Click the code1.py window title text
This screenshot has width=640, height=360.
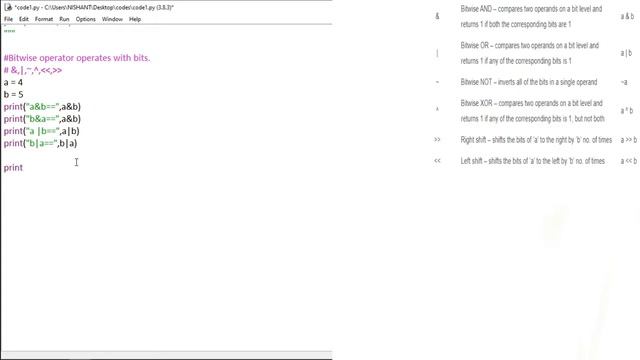click(x=94, y=7)
